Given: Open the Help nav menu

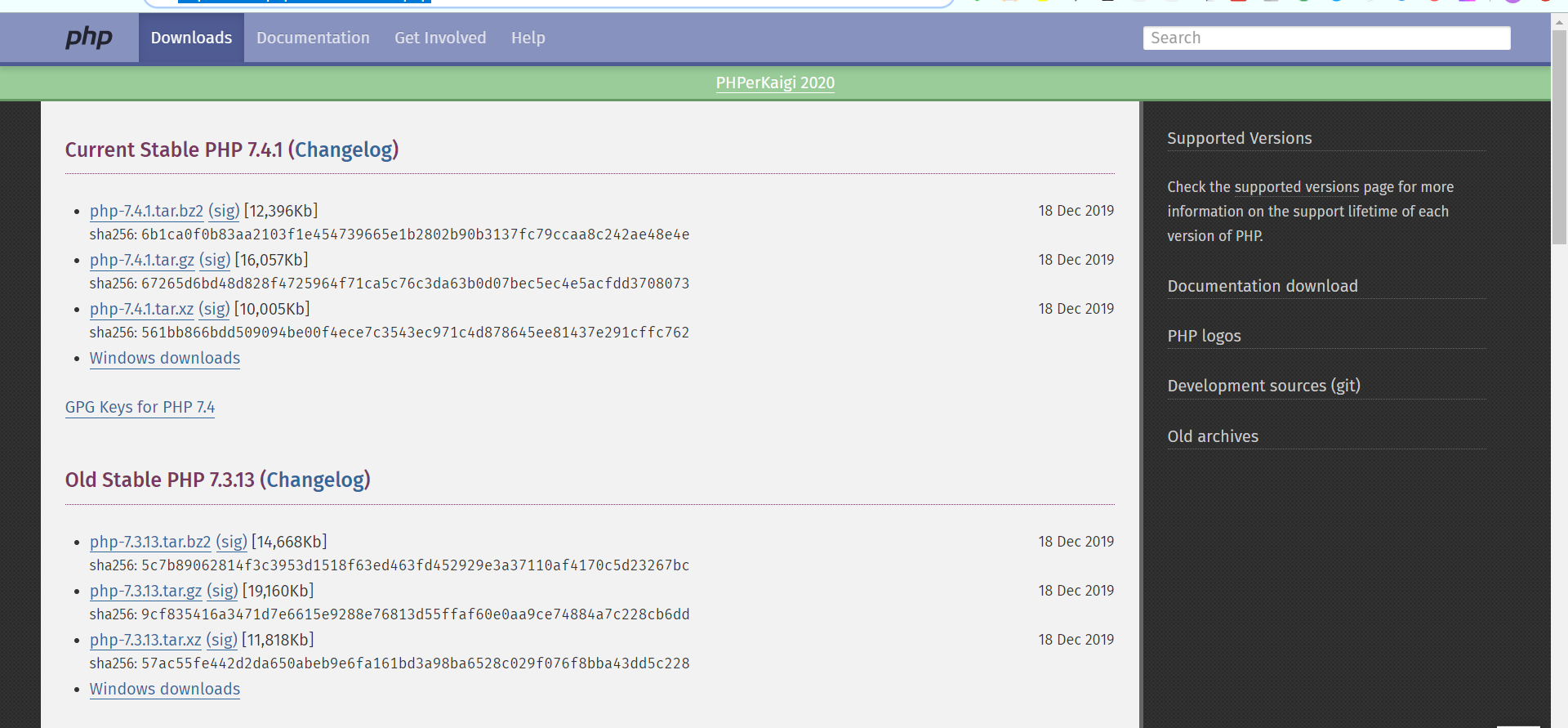Looking at the screenshot, I should (x=528, y=38).
